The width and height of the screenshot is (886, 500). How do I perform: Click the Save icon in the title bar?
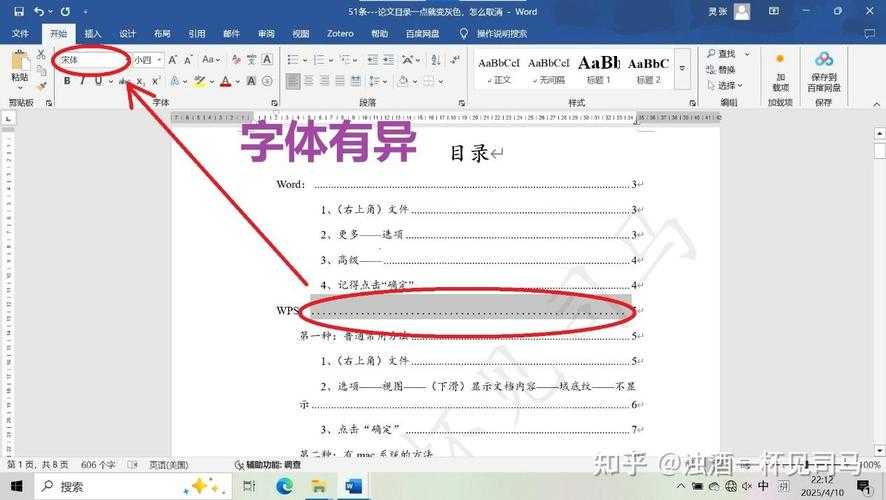click(x=19, y=11)
